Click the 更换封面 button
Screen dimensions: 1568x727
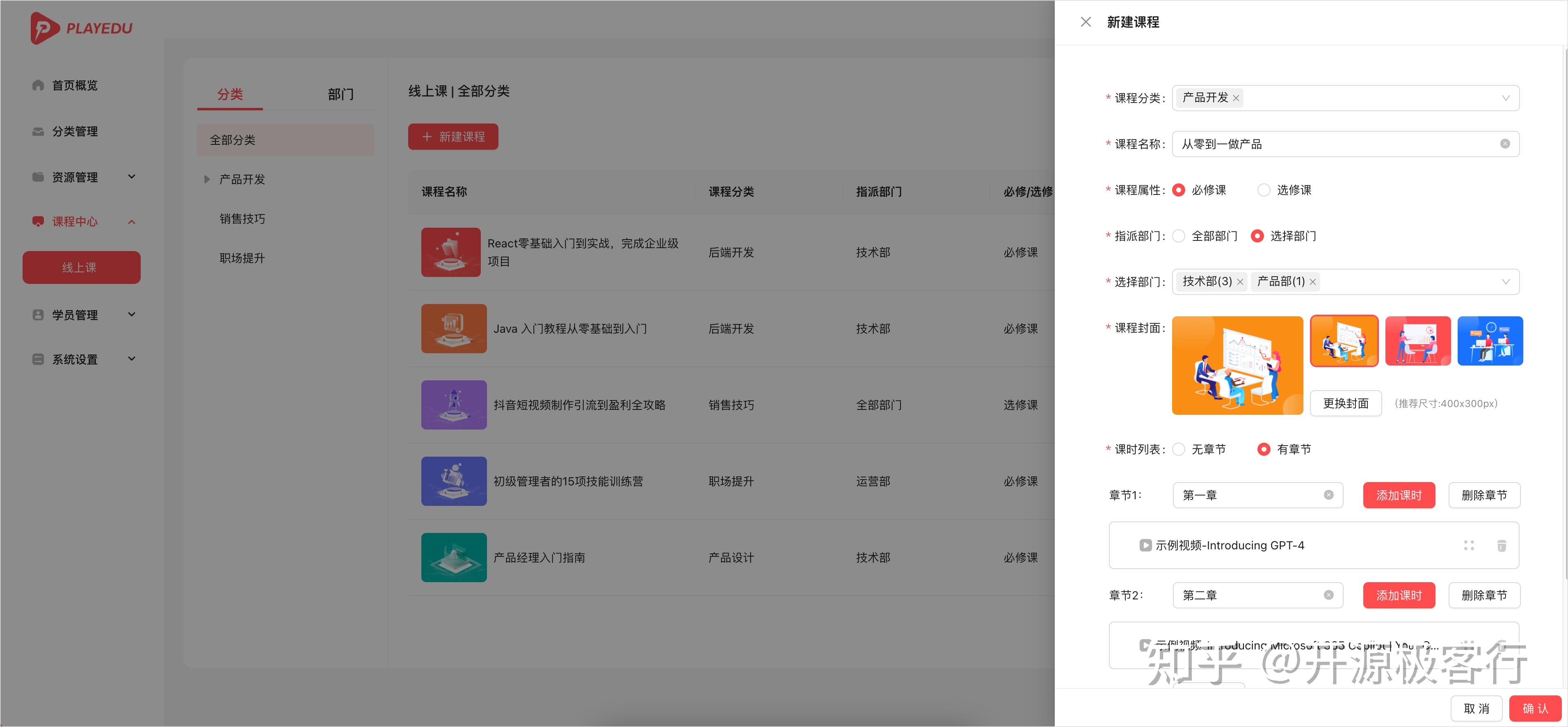tap(1345, 403)
